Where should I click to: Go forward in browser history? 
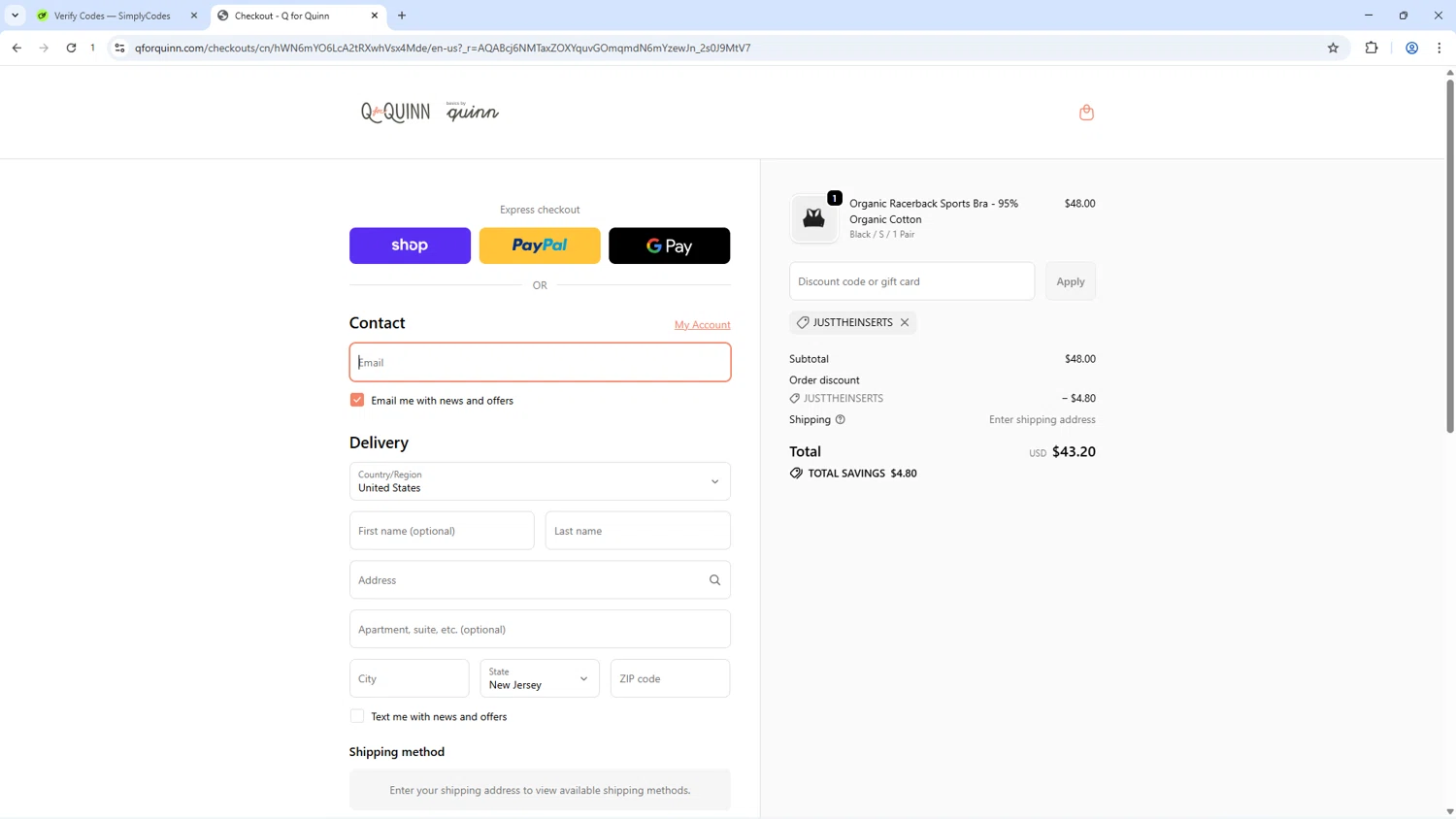(x=44, y=48)
